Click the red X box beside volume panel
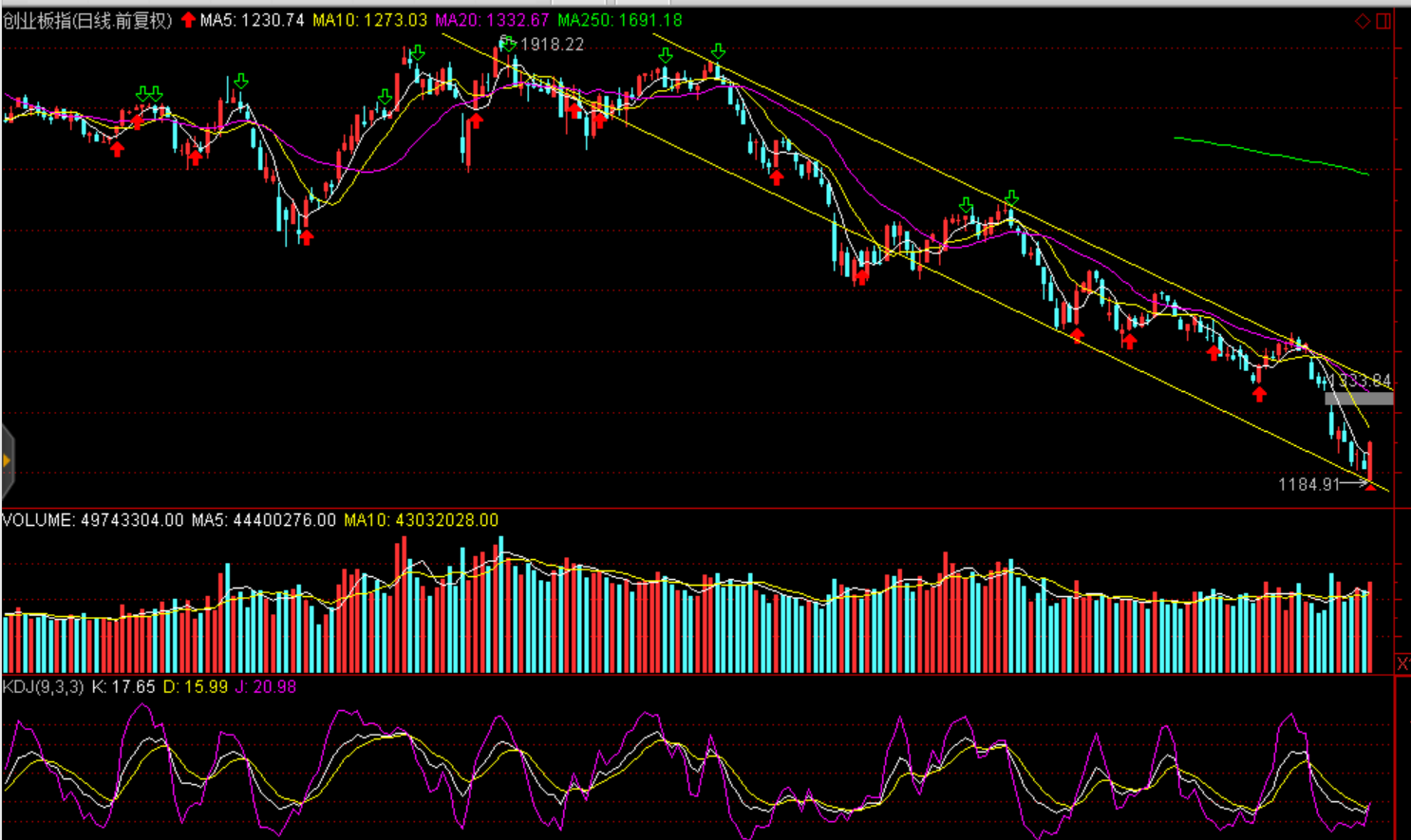Viewport: 1411px width, 840px height. [x=1402, y=663]
